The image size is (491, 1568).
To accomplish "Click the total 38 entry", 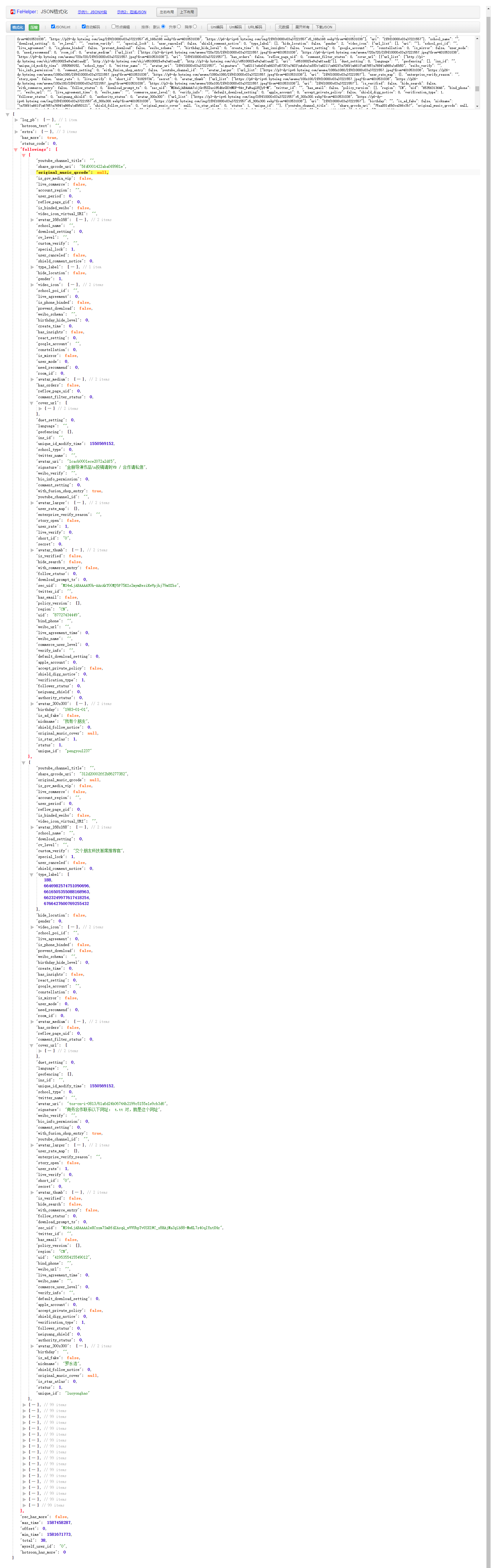I will 33,1540.
